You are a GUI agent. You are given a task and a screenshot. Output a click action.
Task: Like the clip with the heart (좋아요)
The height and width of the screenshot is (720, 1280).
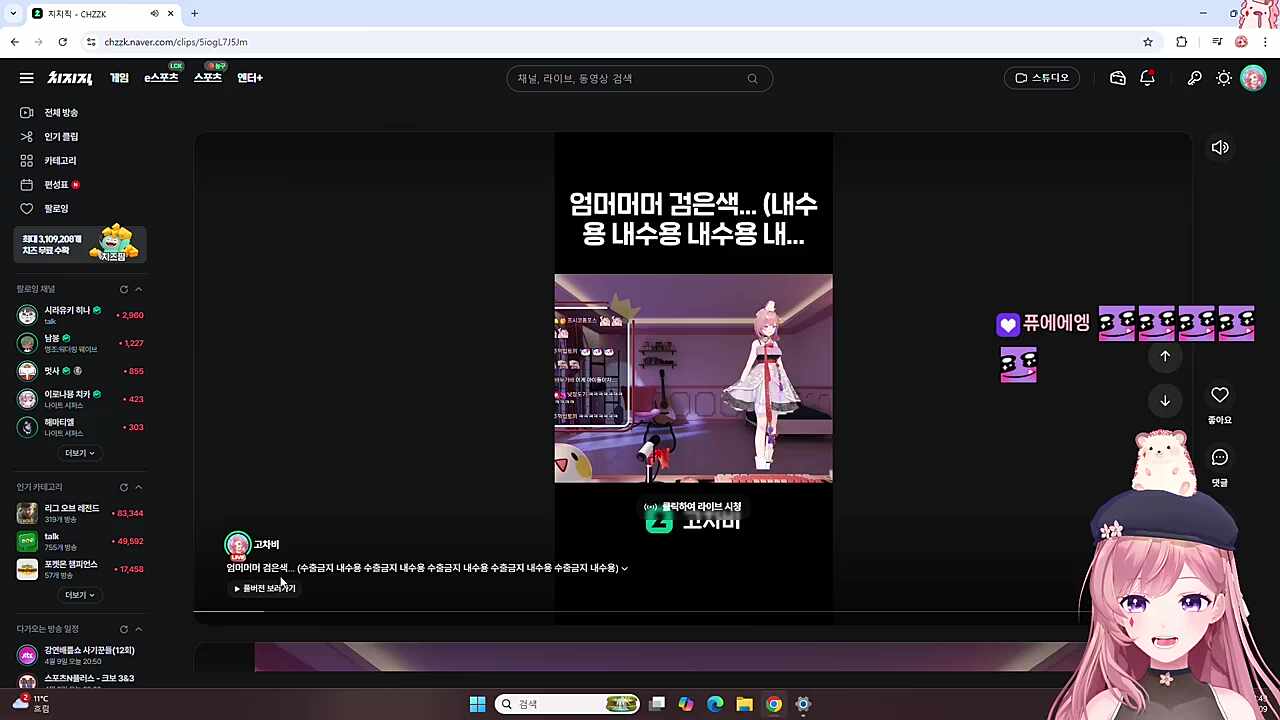(x=1220, y=395)
